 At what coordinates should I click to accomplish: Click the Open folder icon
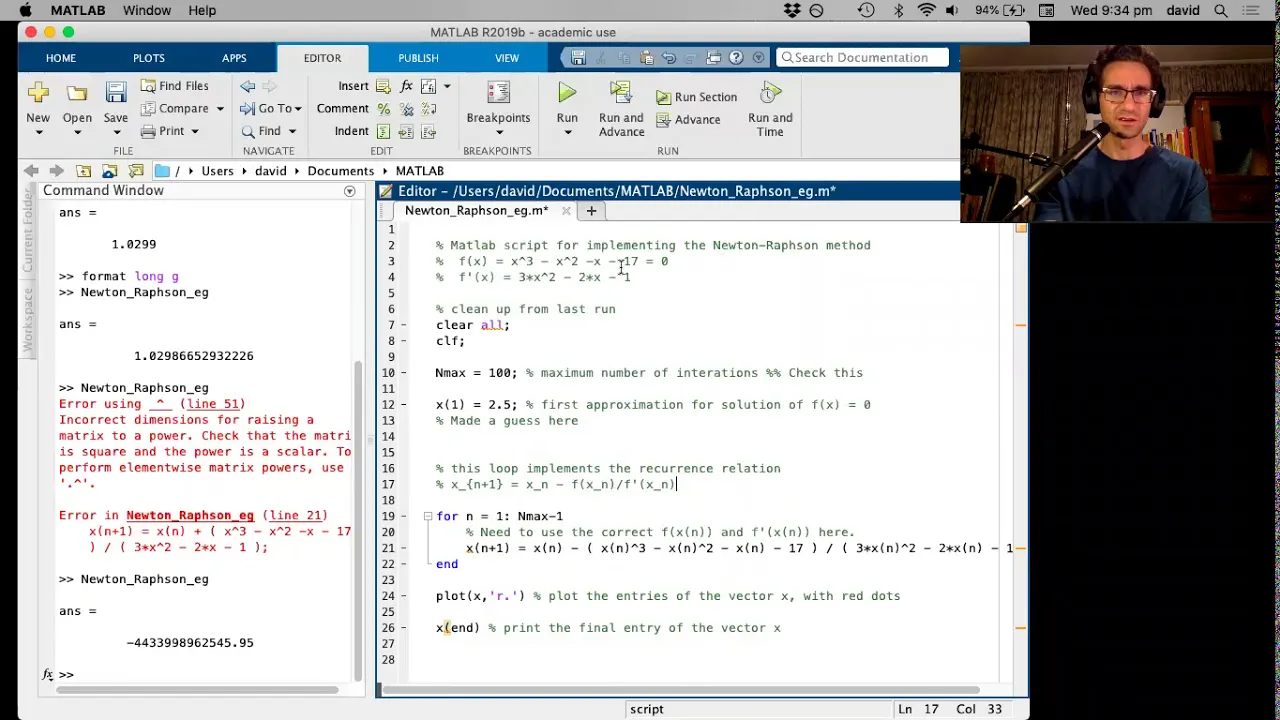point(77,93)
